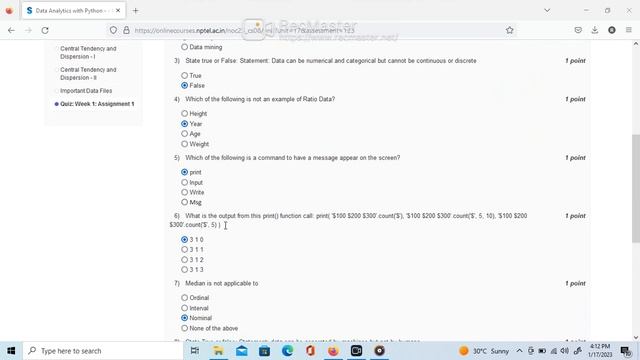
Task: Switch to Firefox on the taskbar
Action: pos(333,351)
